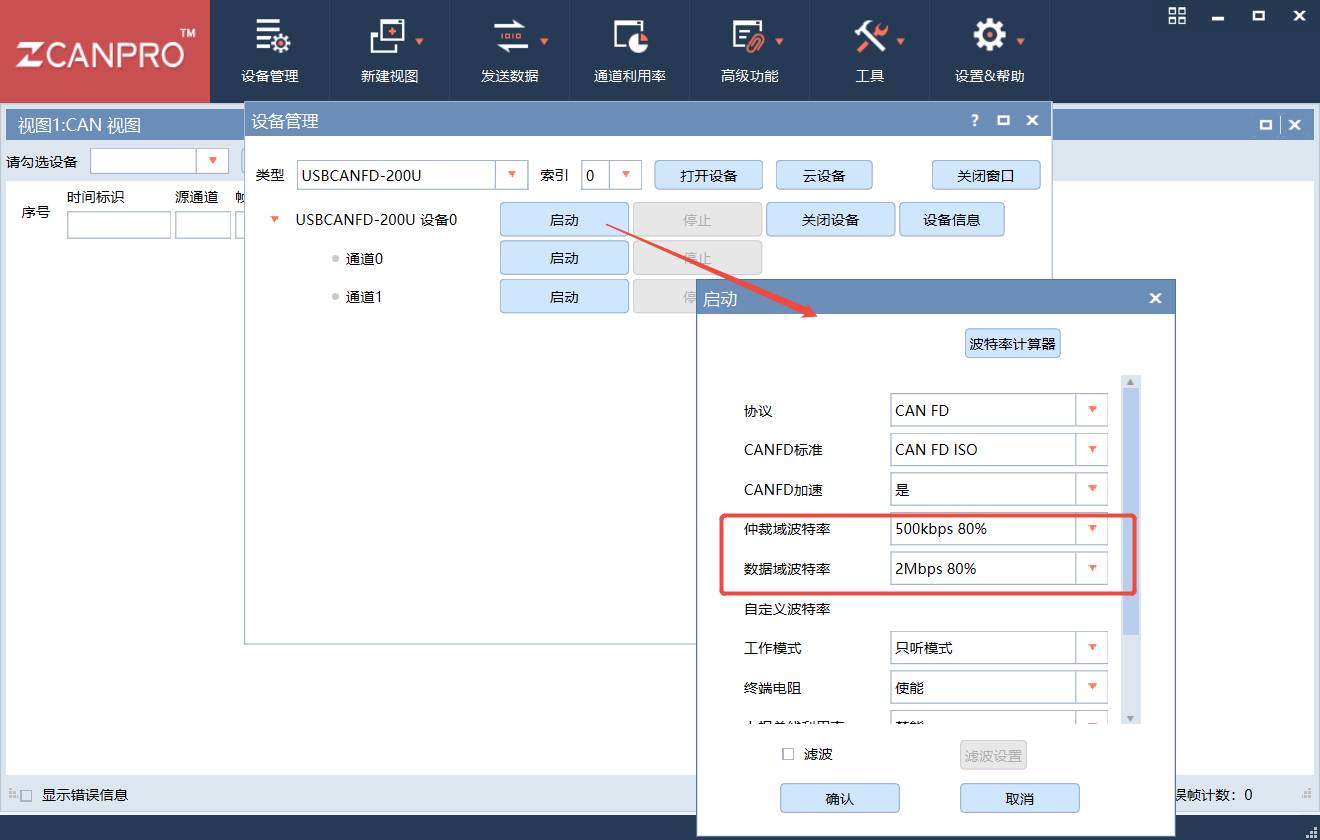Open the 工具 toolbar menu

[x=870, y=51]
